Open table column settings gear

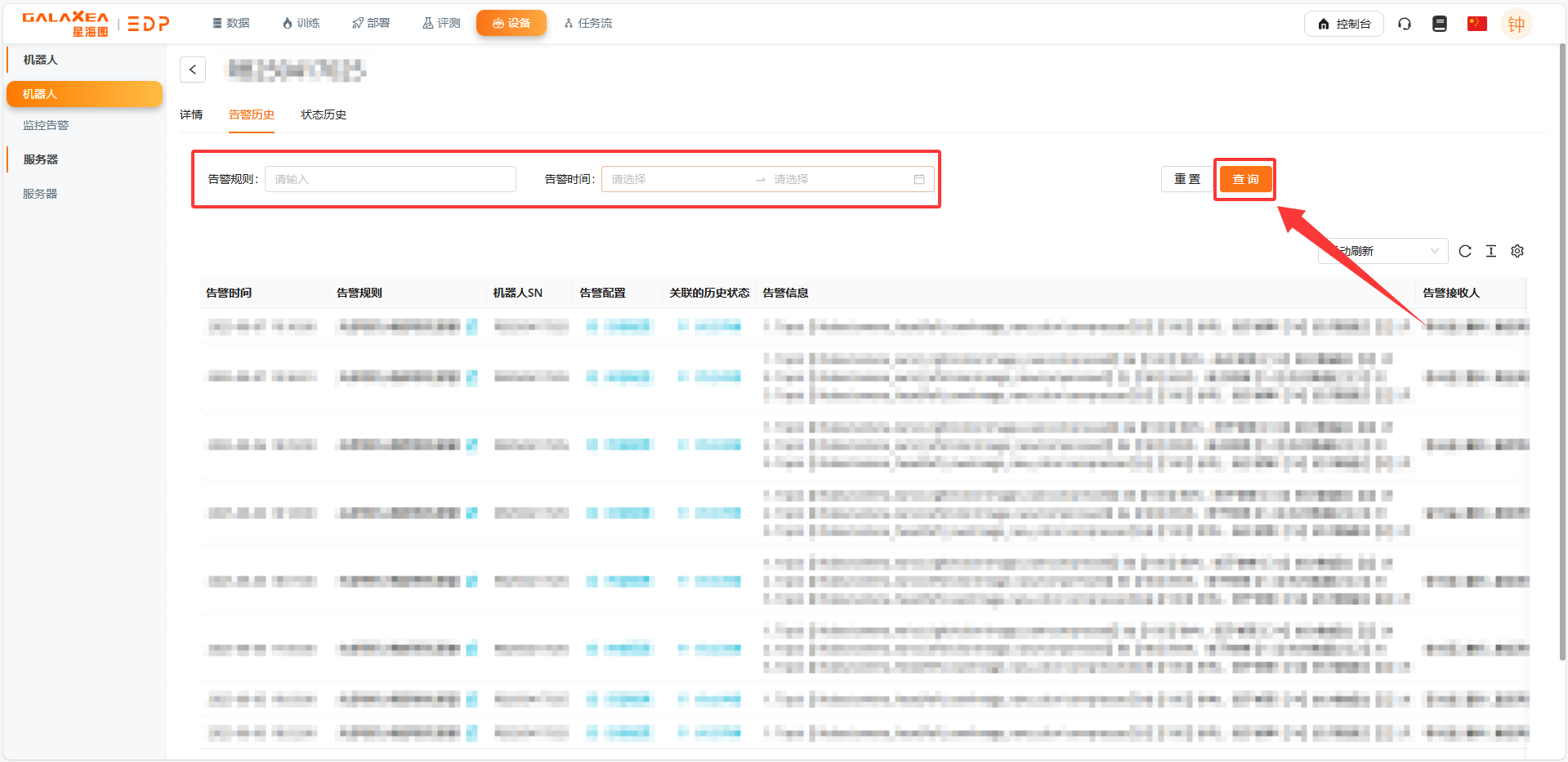[1517, 251]
